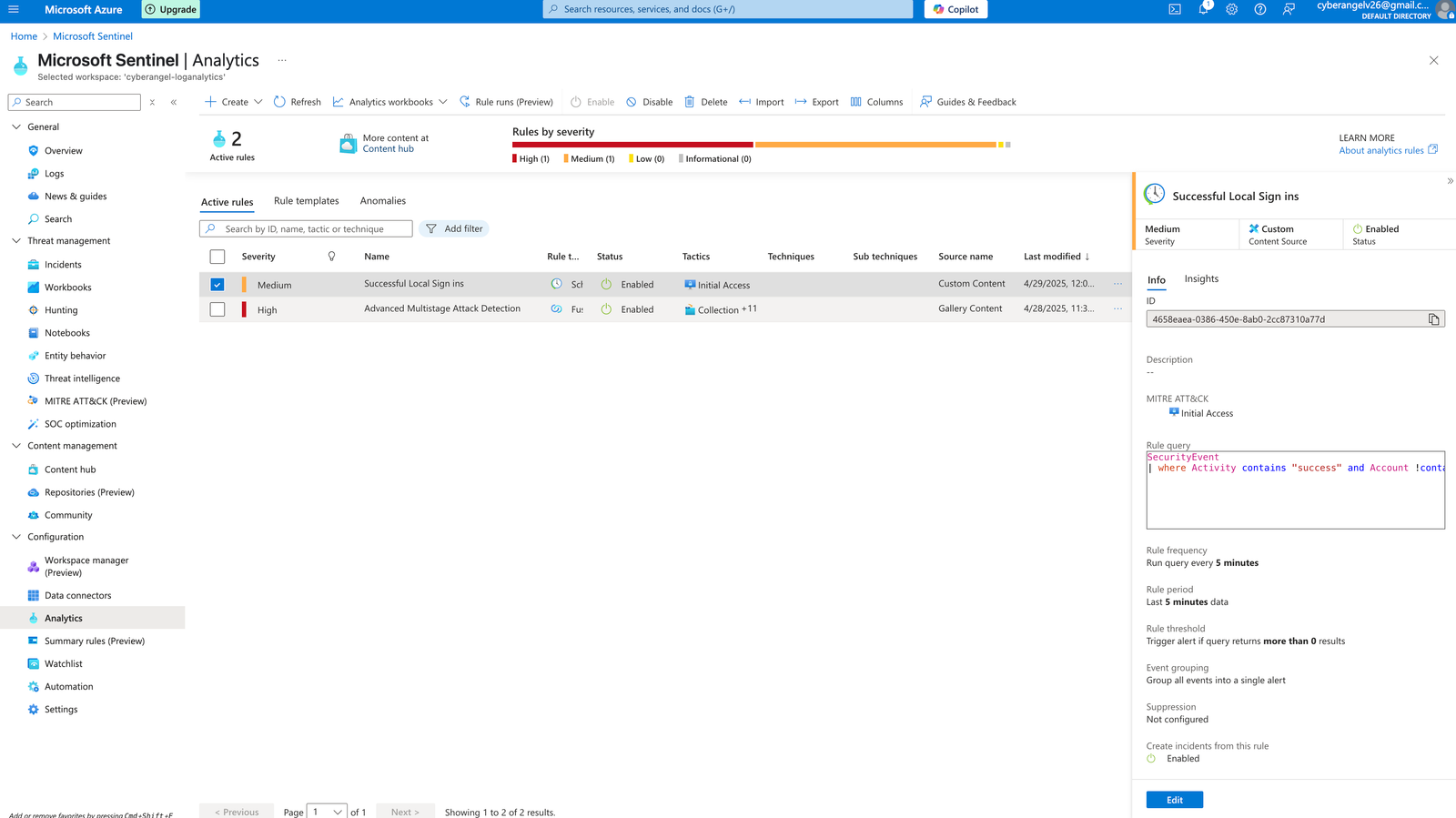Click the sidebar Search field
Image resolution: width=1456 pixels, height=818 pixels.
pos(75,102)
